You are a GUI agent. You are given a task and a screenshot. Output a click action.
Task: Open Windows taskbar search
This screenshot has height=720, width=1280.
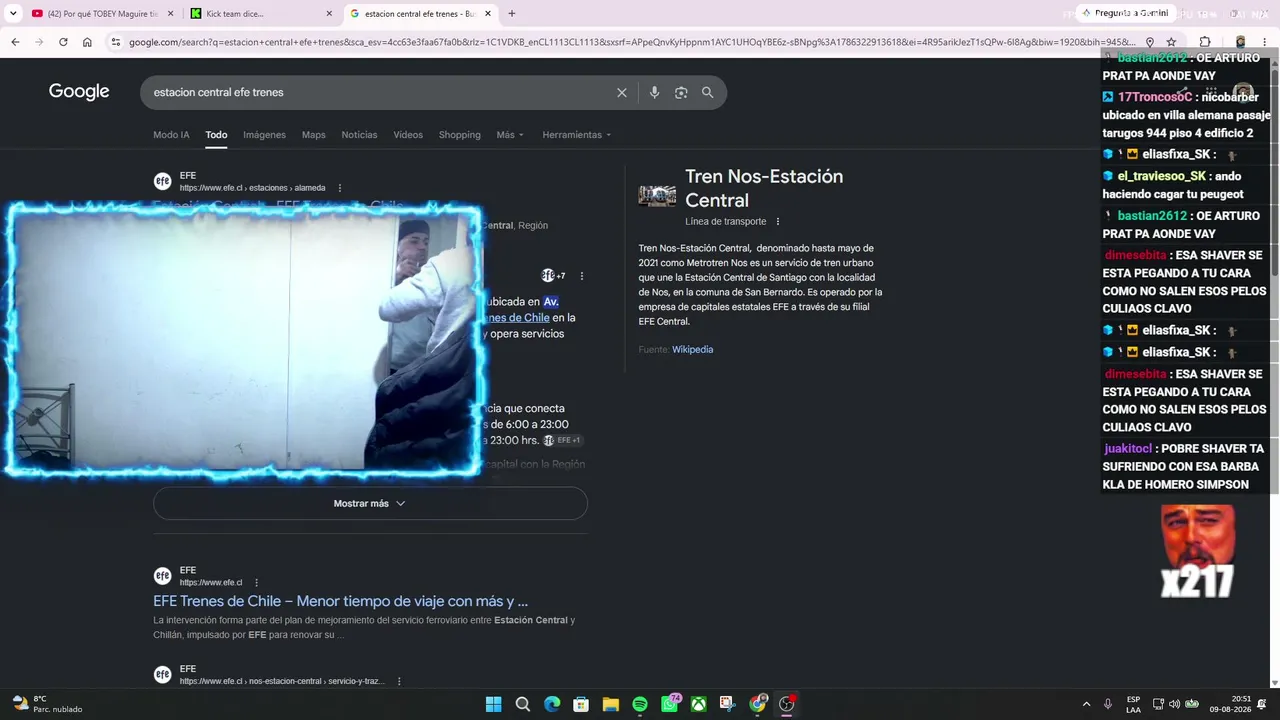522,704
